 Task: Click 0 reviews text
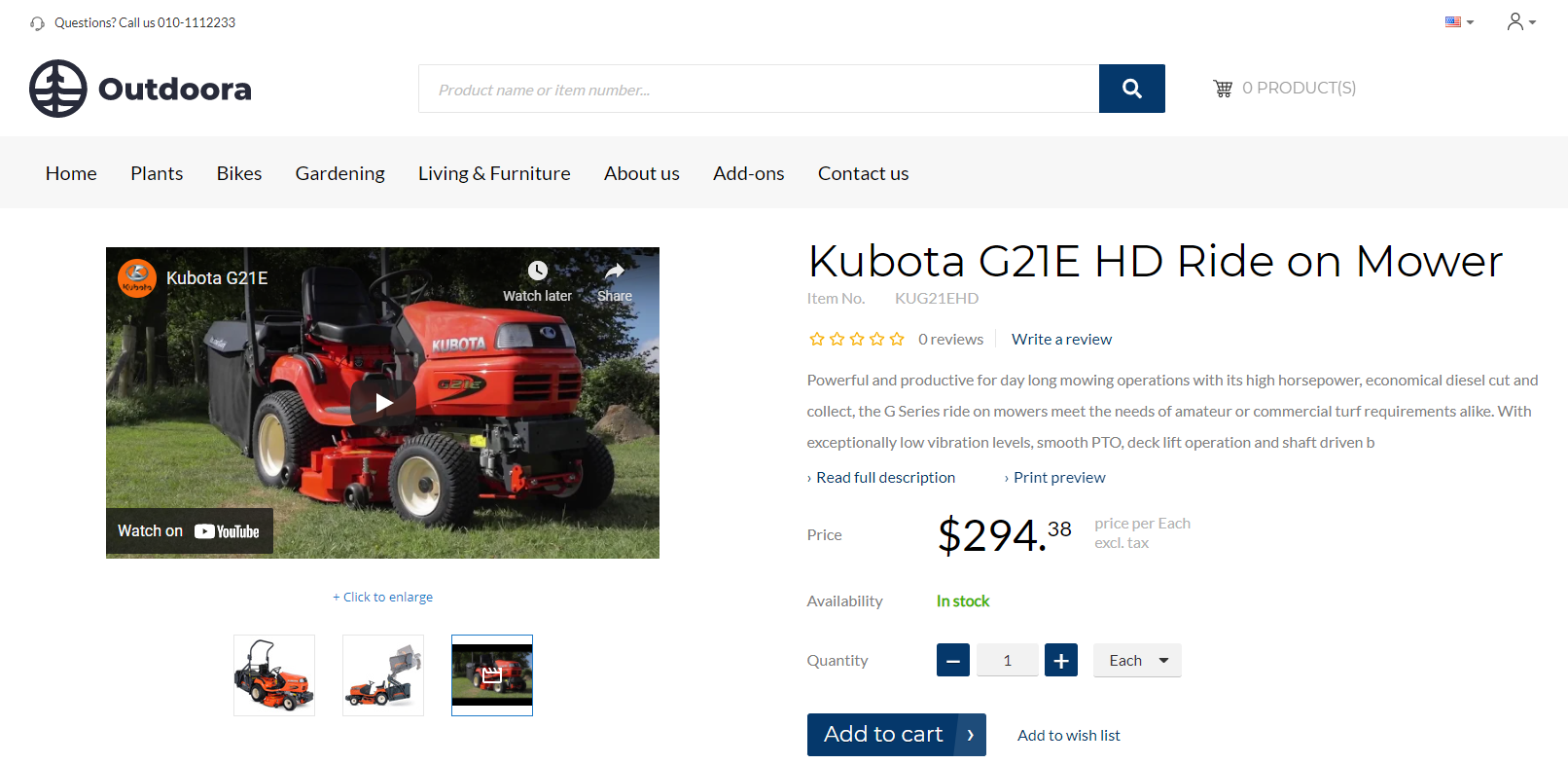coord(950,340)
